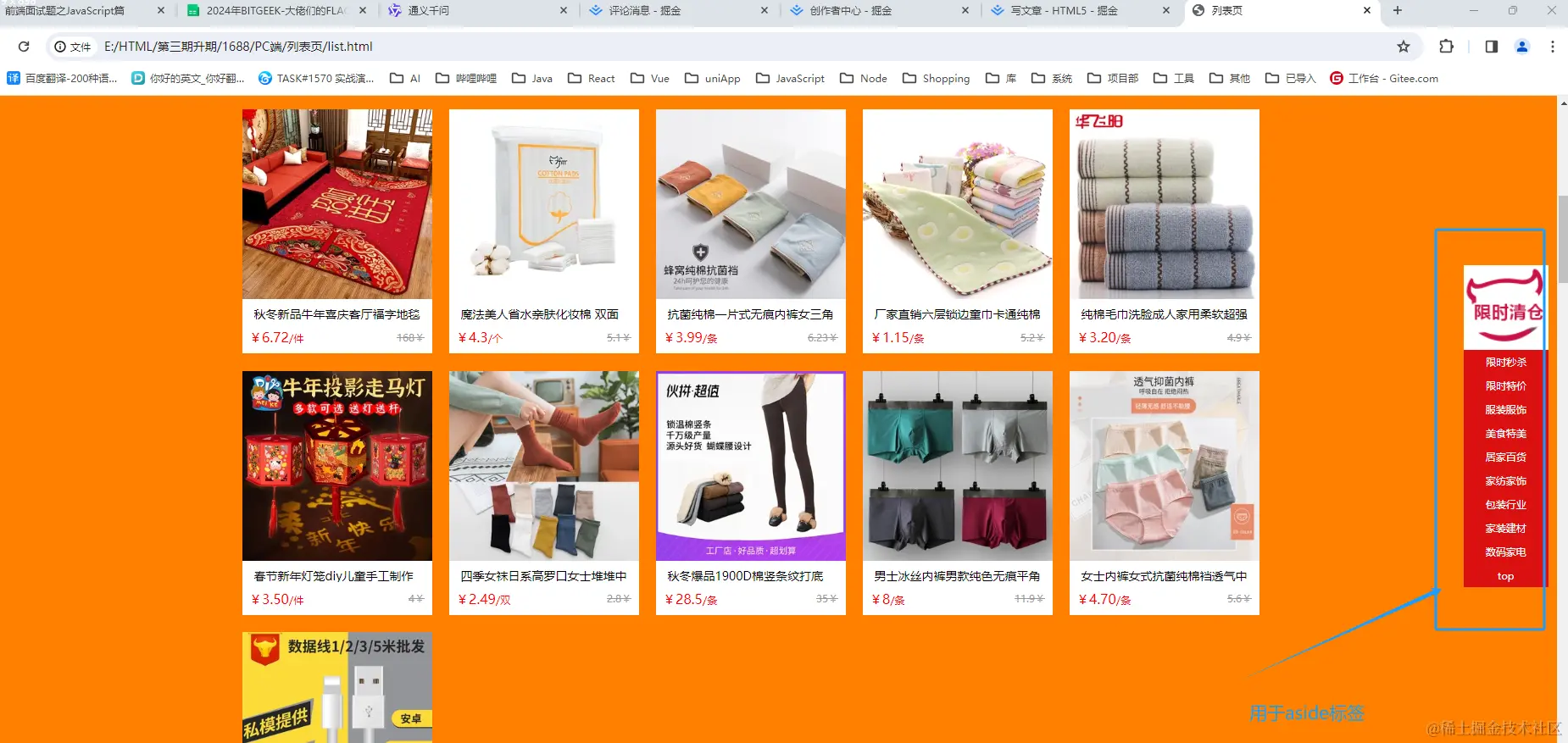This screenshot has height=743, width=1568.
Task: Open a new tab with the plus icon
Action: (x=1398, y=10)
